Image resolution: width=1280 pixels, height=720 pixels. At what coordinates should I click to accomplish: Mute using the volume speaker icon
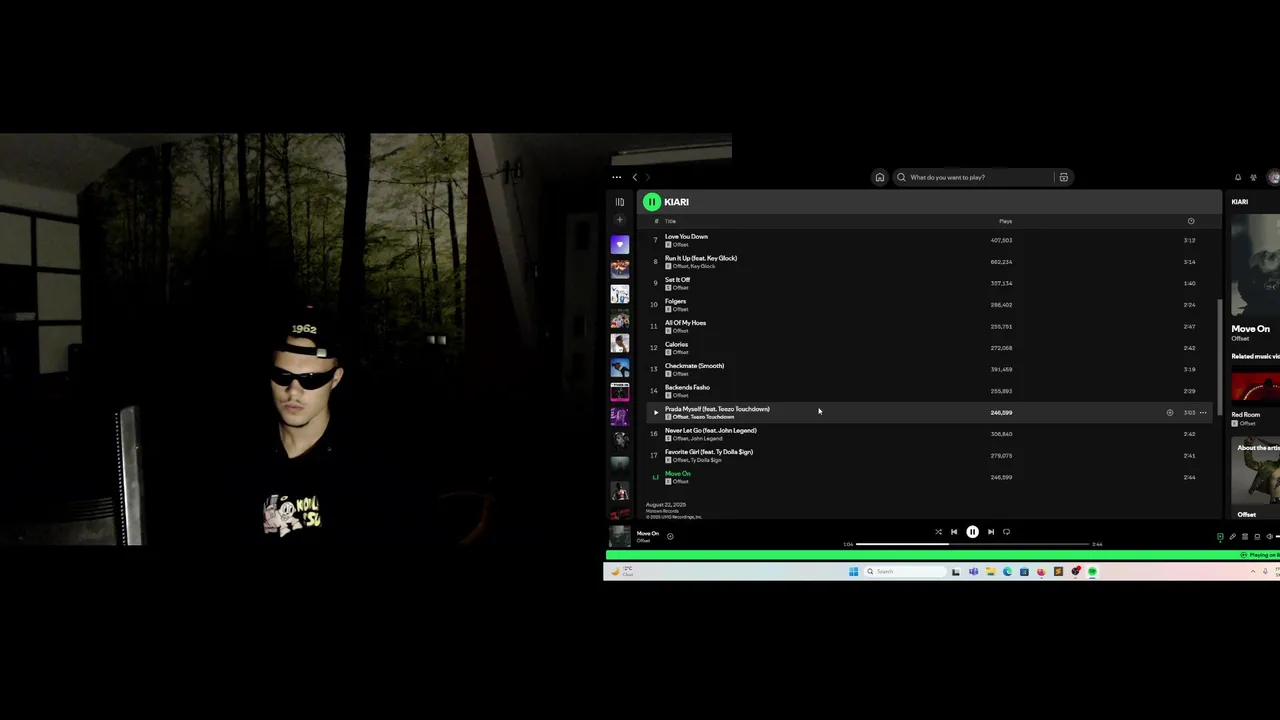[x=1270, y=536]
